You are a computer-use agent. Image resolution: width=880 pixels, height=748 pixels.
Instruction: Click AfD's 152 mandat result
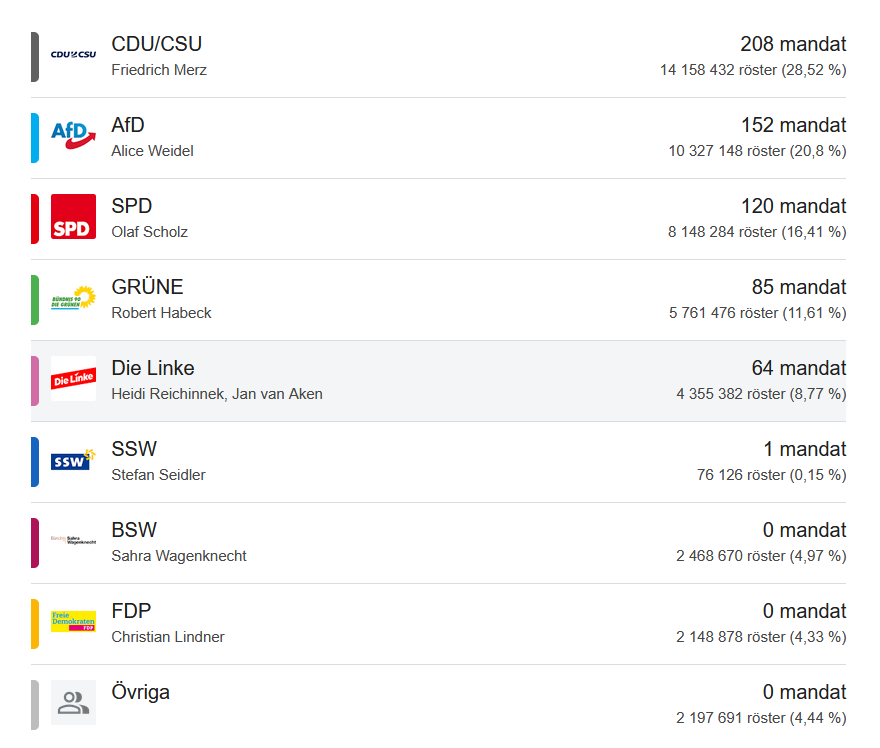[x=793, y=125]
